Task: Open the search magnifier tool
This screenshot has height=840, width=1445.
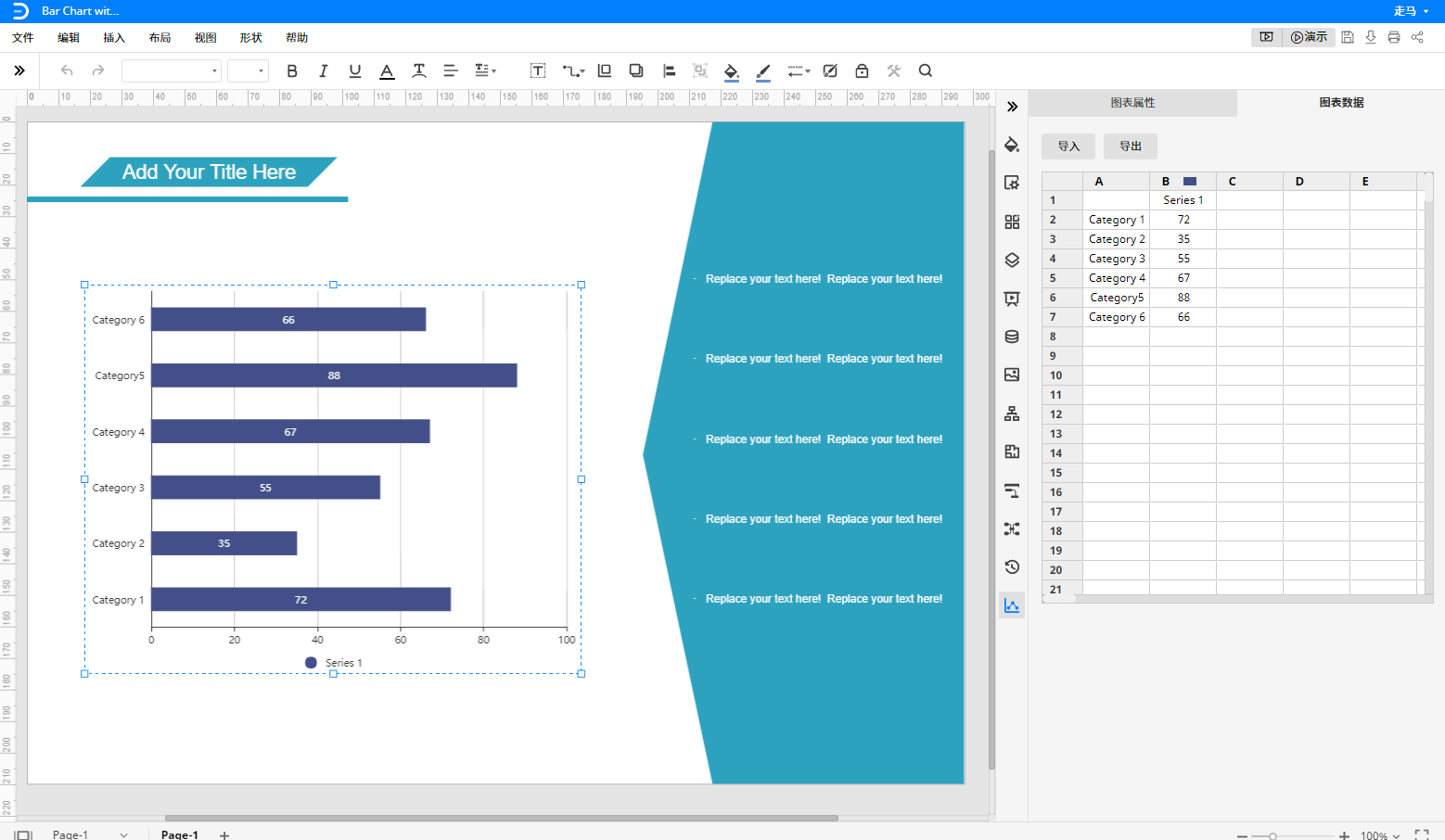Action: (925, 71)
